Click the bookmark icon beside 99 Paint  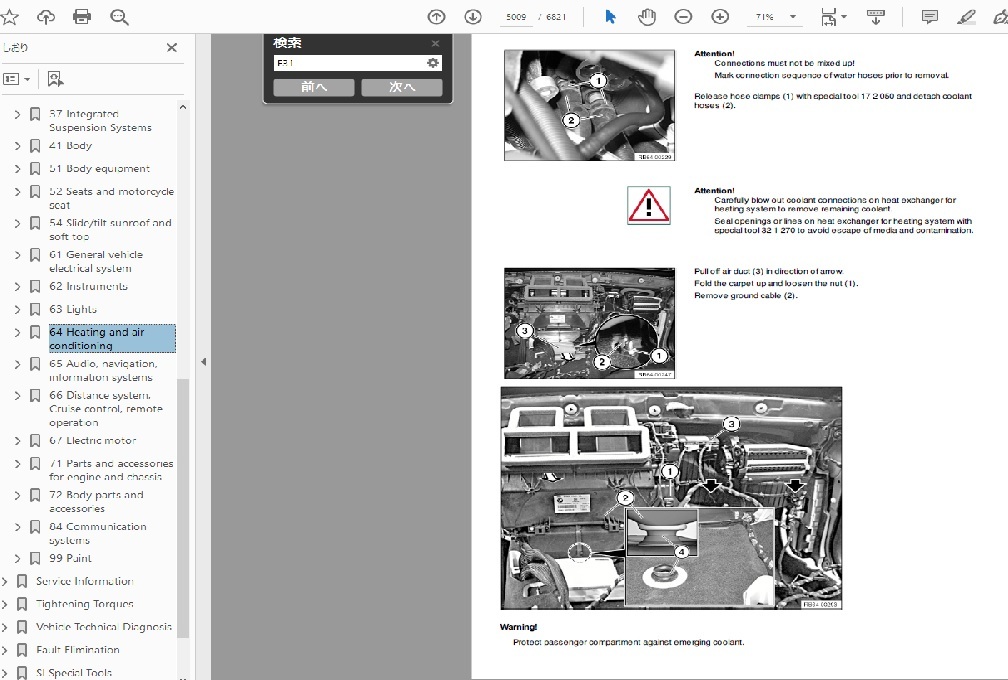pyautogui.click(x=35, y=559)
